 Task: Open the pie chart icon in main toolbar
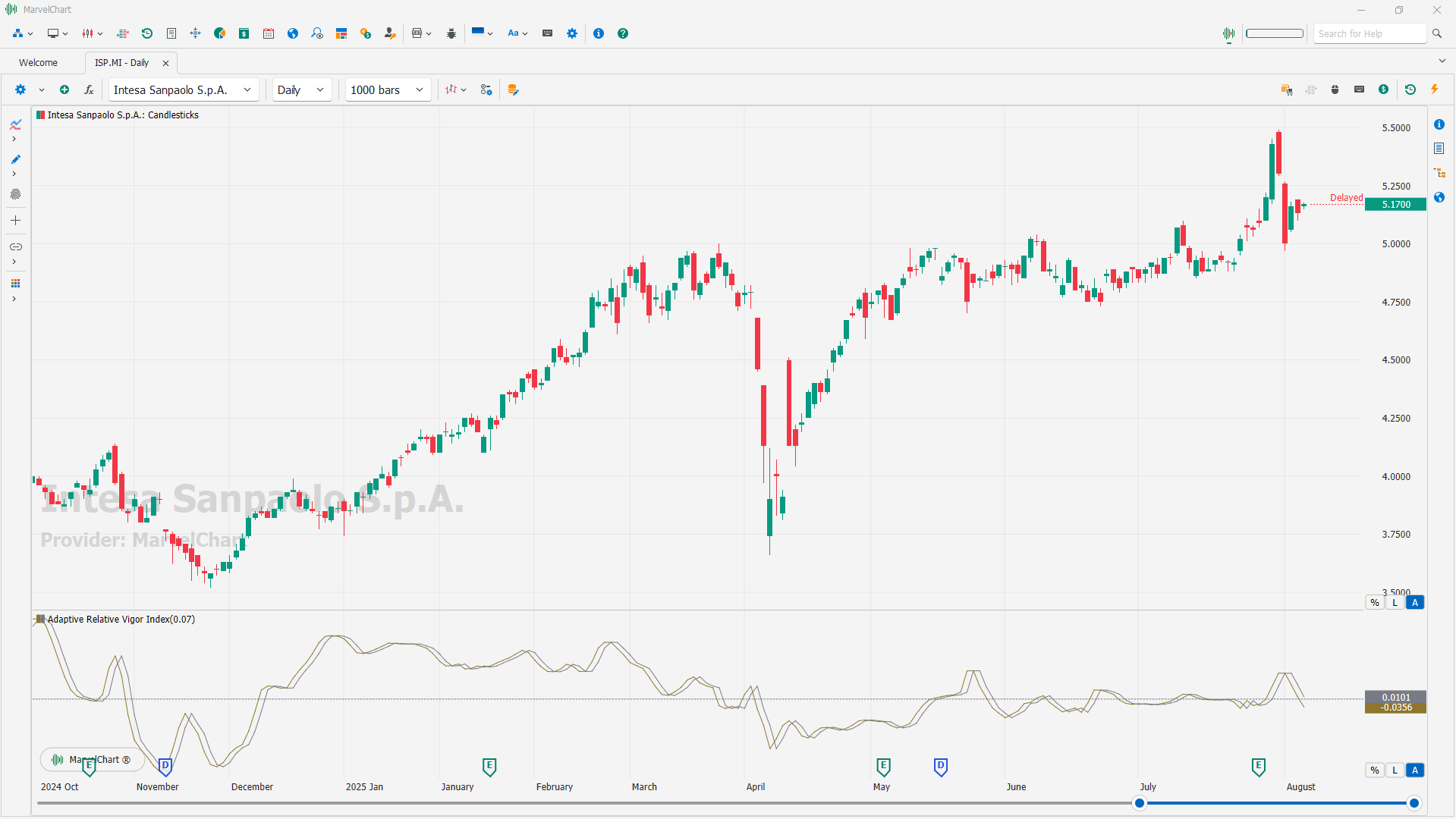220,33
